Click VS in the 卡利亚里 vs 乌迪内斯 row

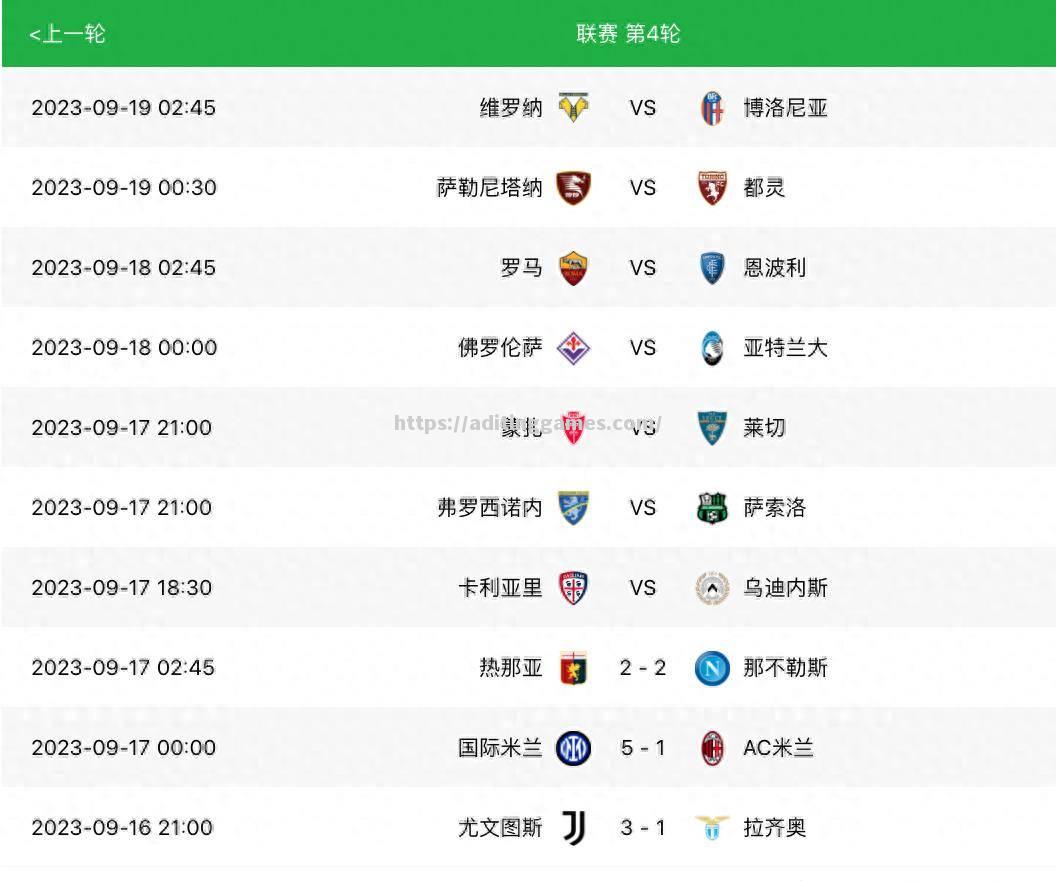click(x=642, y=588)
